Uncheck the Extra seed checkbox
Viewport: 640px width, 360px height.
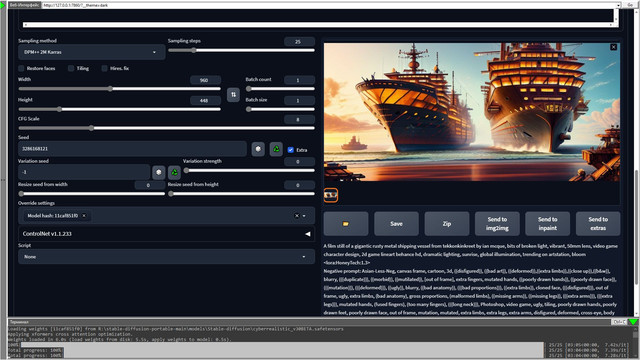291,150
